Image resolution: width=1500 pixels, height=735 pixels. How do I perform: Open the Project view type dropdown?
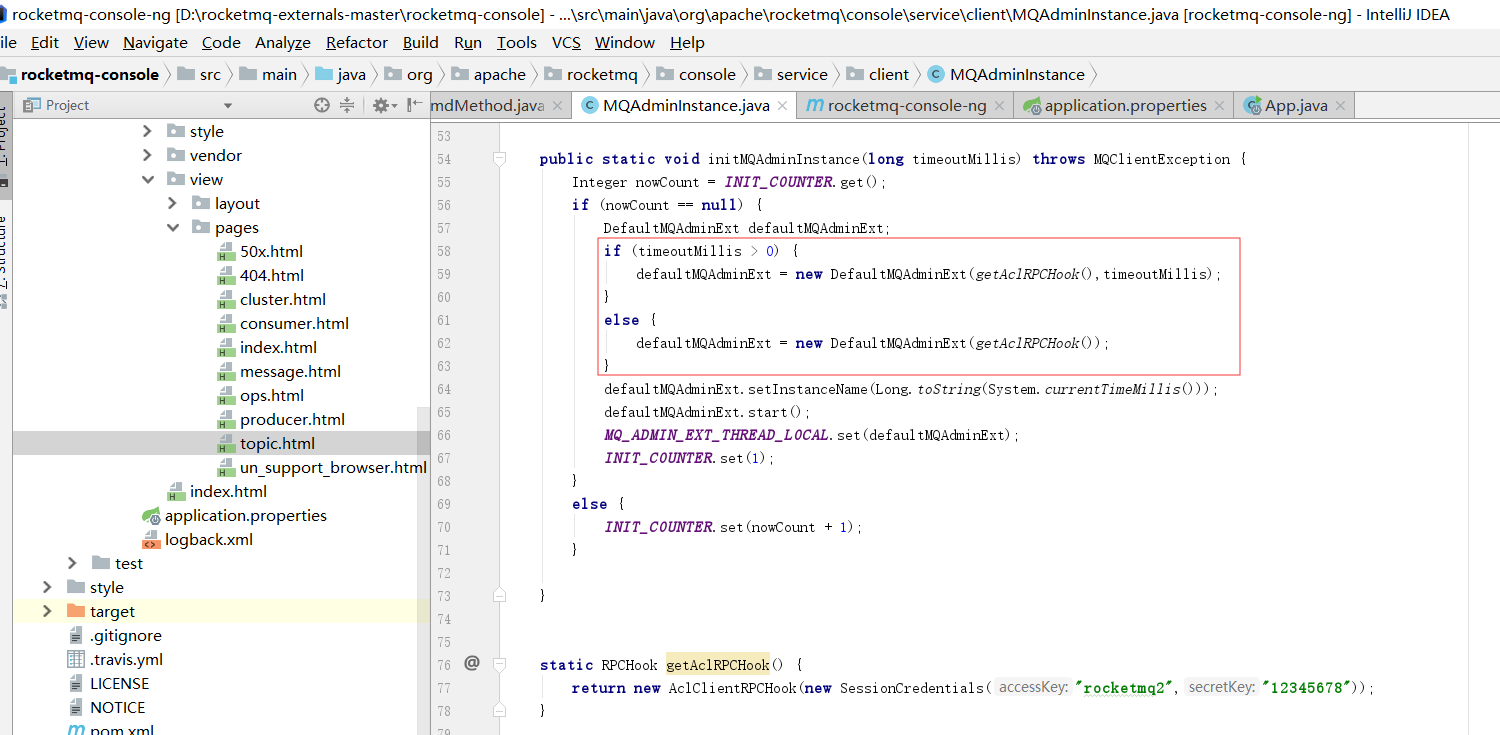tap(227, 106)
